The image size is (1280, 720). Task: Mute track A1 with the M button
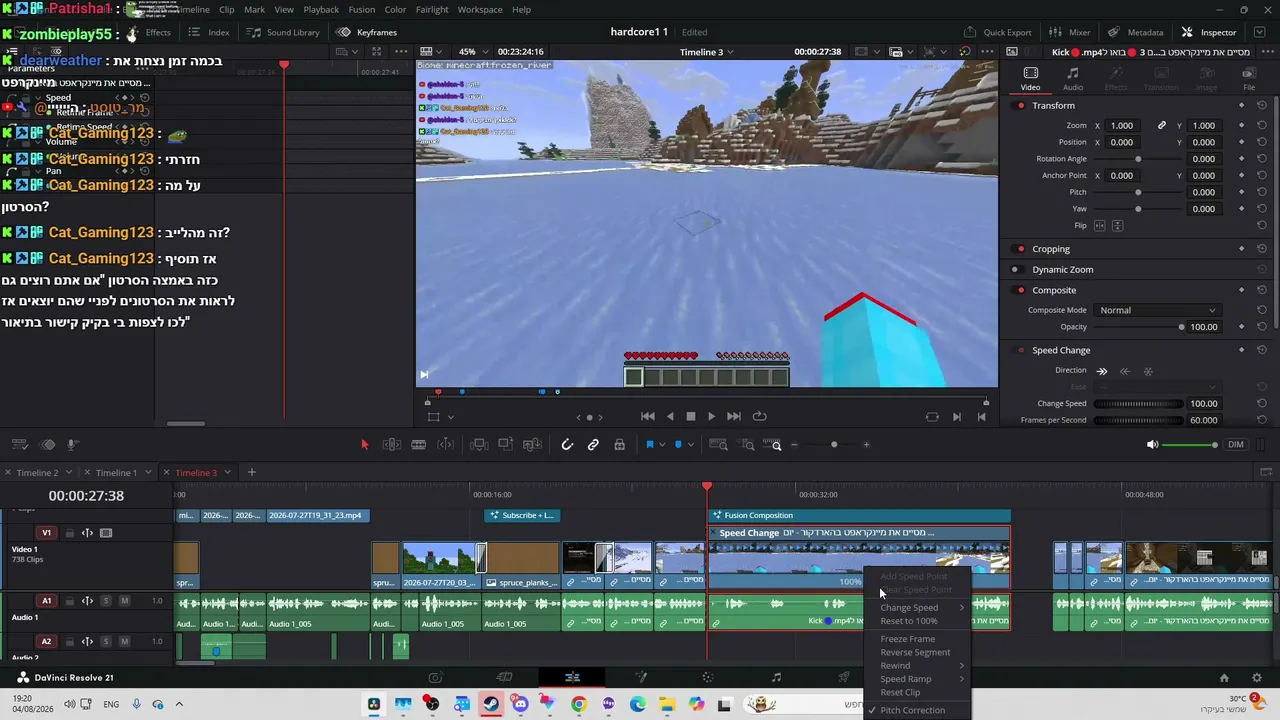click(x=124, y=601)
